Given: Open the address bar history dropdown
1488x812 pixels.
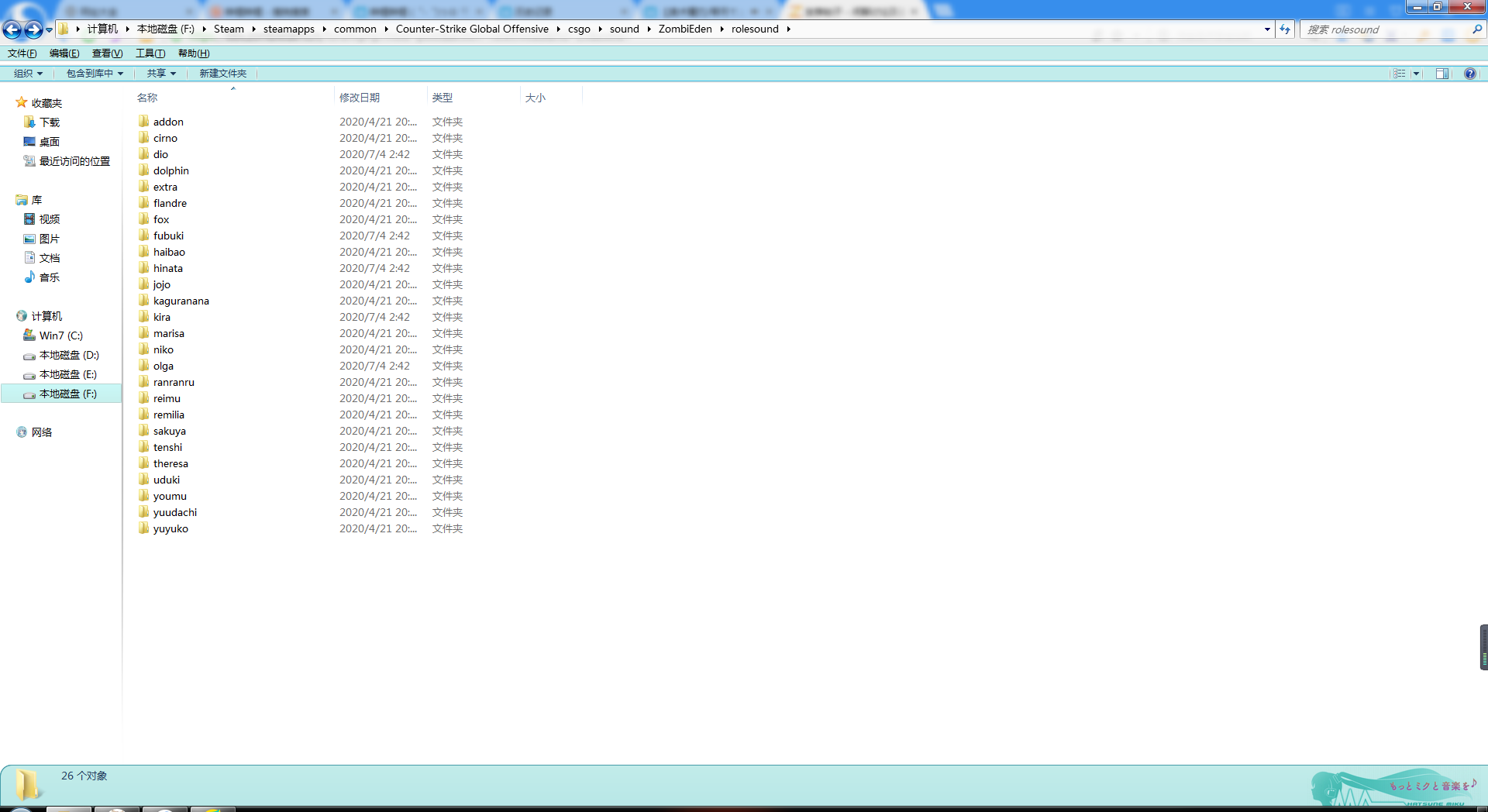Looking at the screenshot, I should click(x=1267, y=29).
